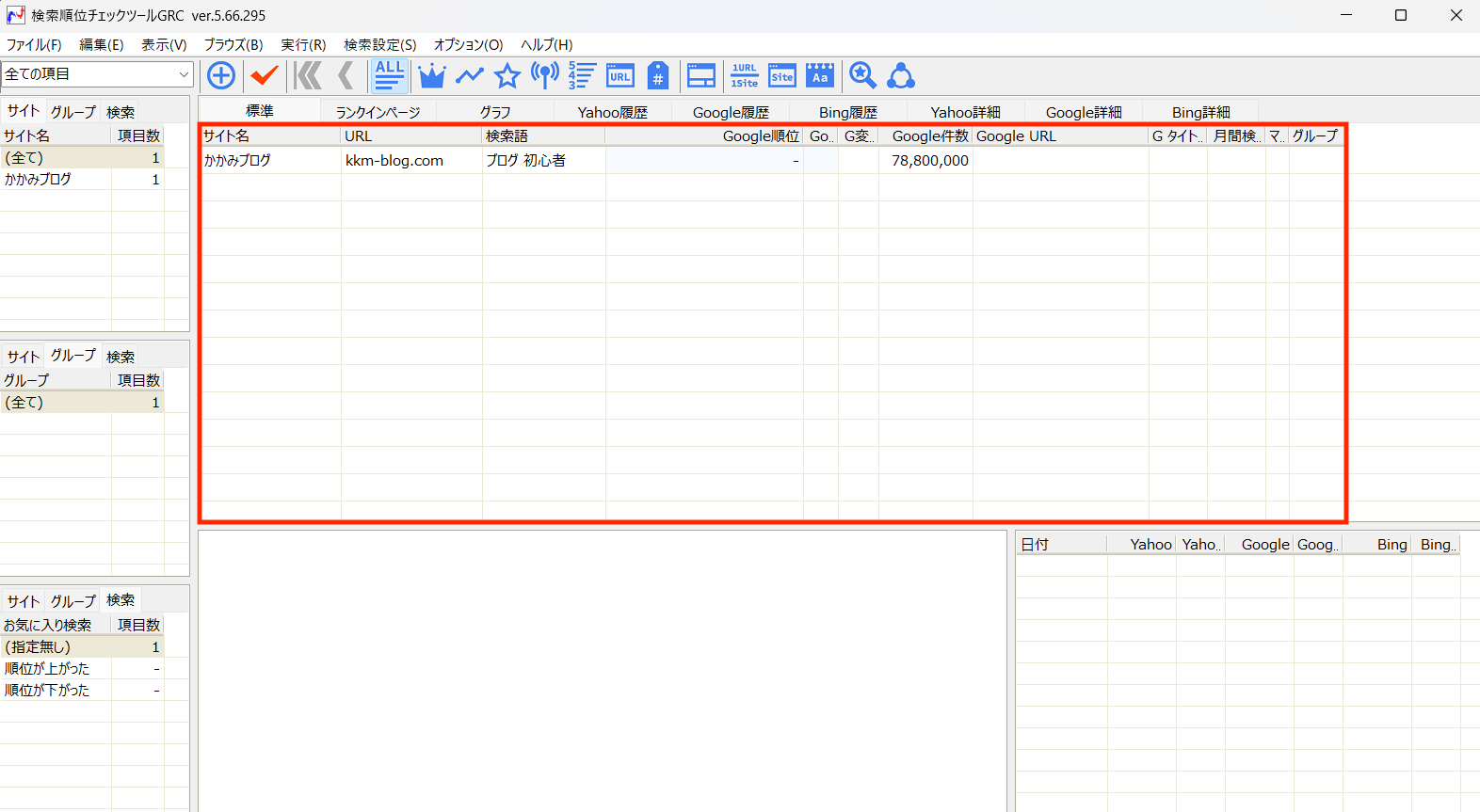Select the サイト tab above お気に入り検索 list
This screenshot has height=812, width=1480.
pos(24,601)
